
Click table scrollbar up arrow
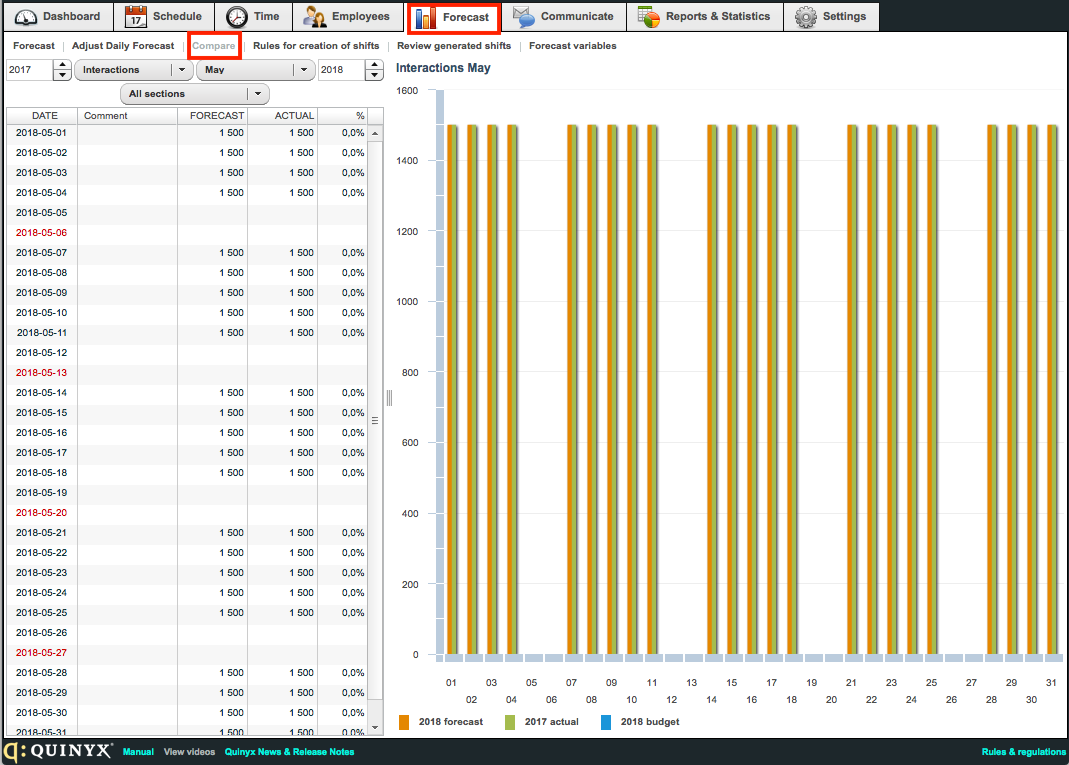pos(375,134)
